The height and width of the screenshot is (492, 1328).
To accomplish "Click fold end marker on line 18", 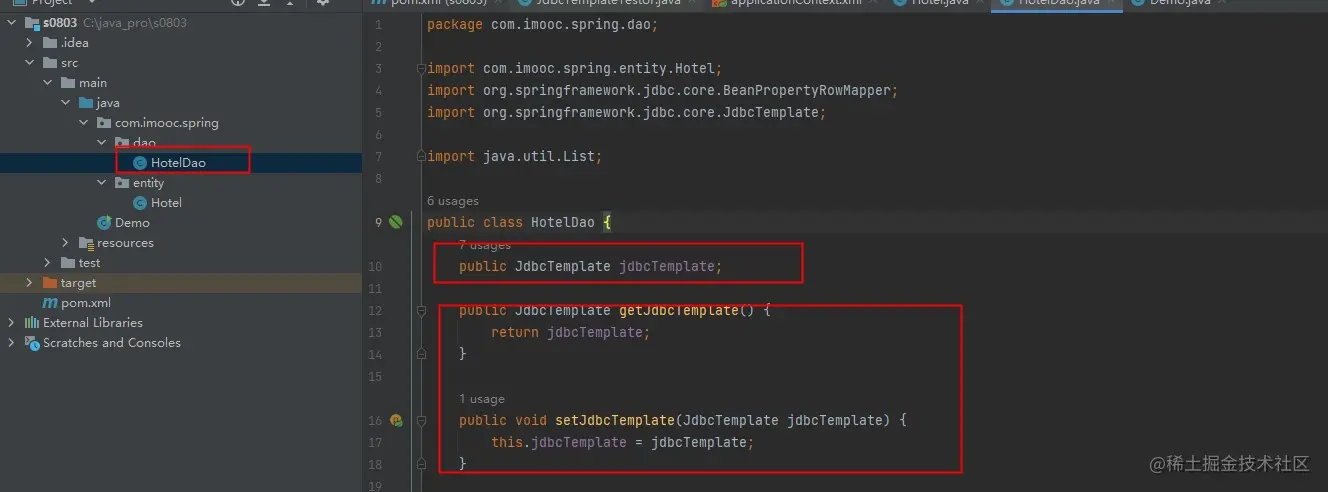I will [x=422, y=464].
